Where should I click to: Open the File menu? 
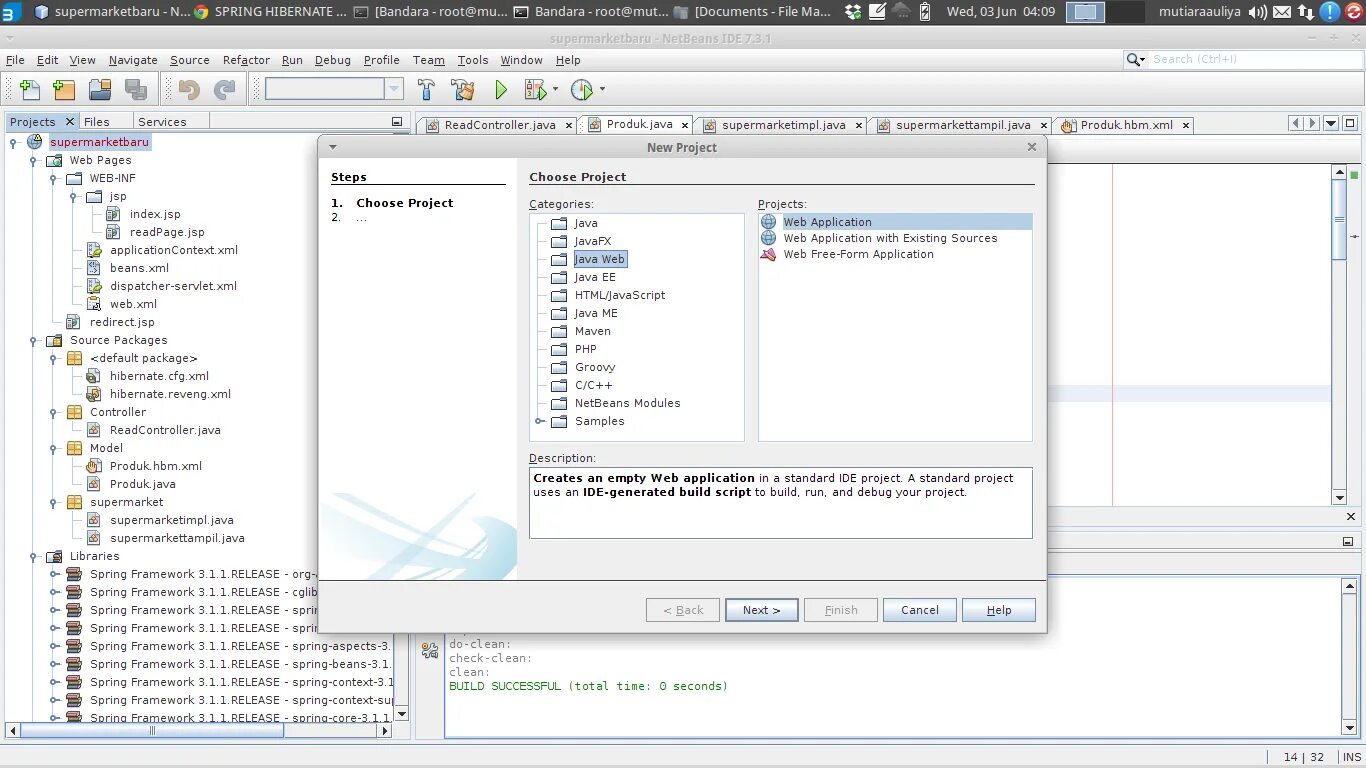click(15, 60)
